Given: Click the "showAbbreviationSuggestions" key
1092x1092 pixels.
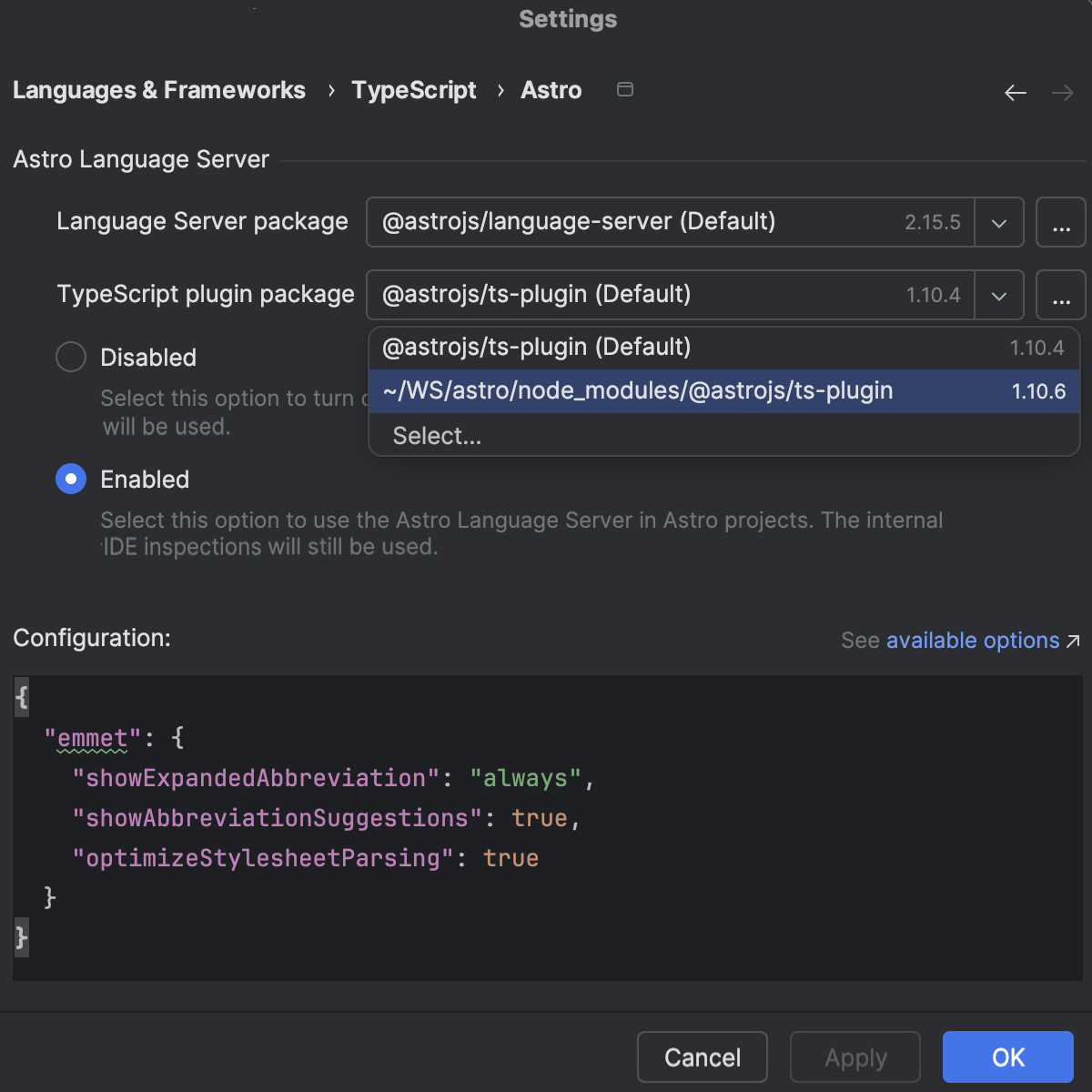Looking at the screenshot, I should pos(277,818).
